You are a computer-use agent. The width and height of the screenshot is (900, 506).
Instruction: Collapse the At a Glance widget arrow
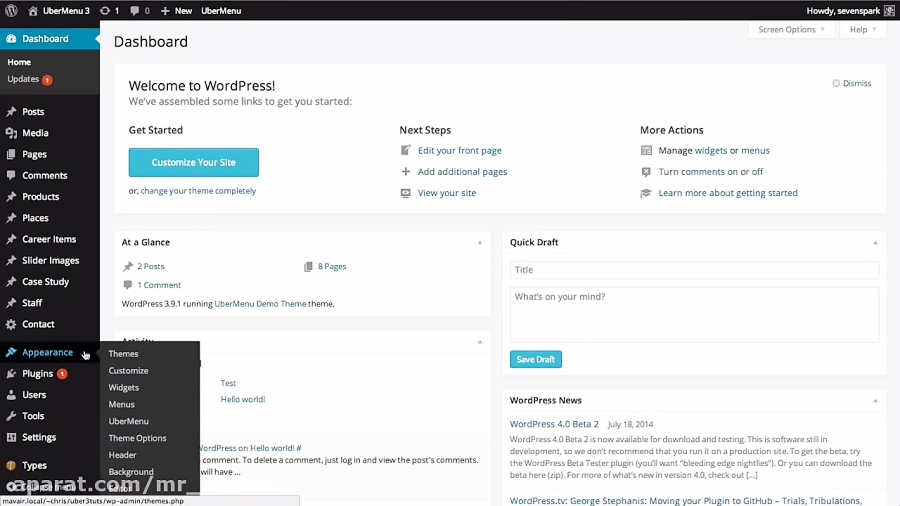coord(480,243)
